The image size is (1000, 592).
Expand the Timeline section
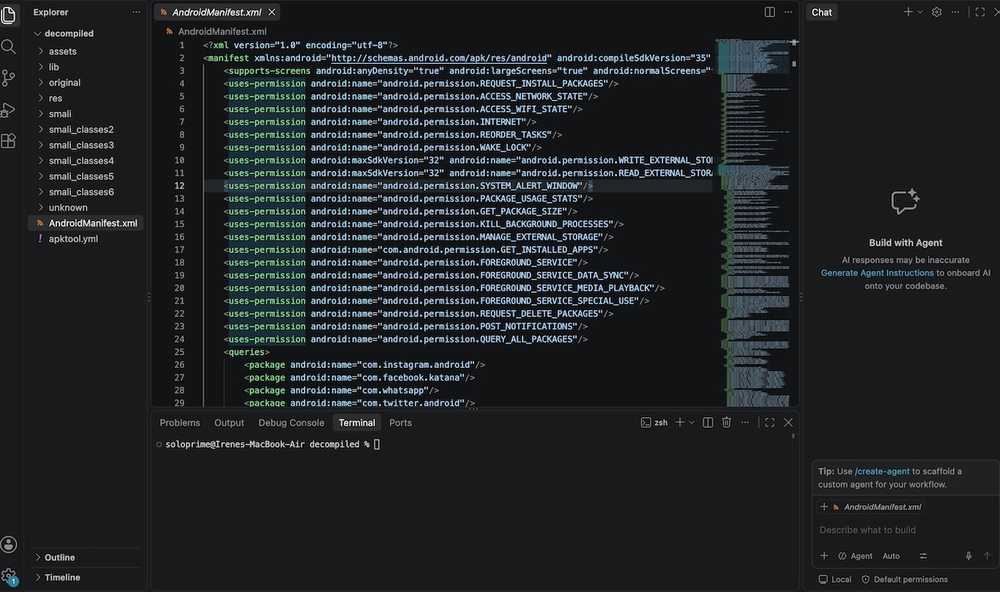coord(62,577)
